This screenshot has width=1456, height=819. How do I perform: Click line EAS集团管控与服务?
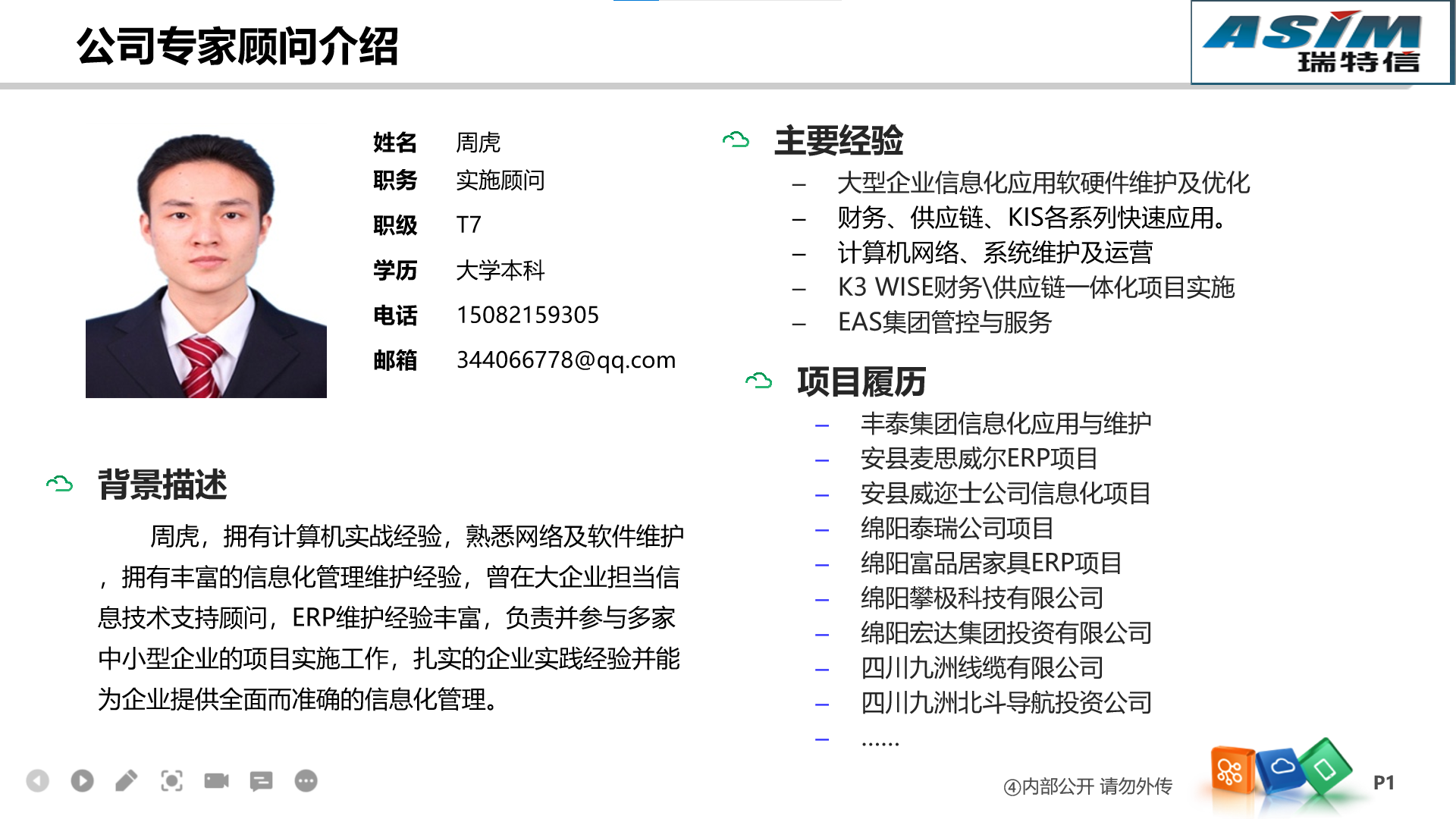[945, 322]
